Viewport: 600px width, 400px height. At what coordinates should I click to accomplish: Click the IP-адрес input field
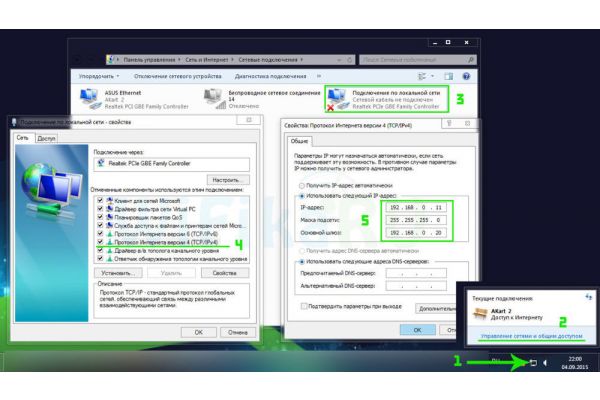click(x=416, y=207)
